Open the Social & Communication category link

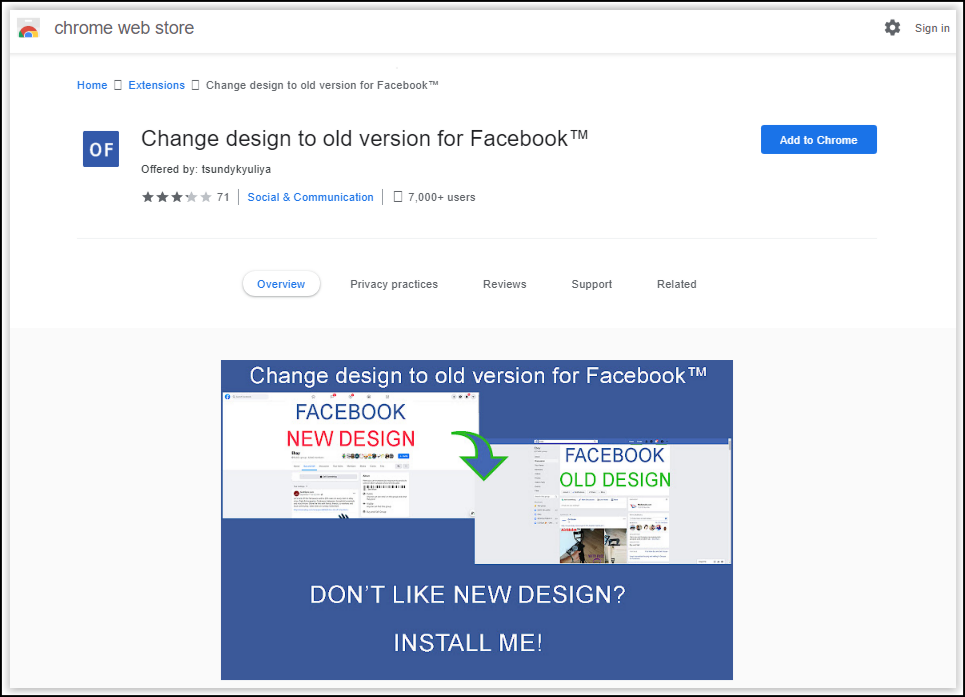click(x=310, y=197)
